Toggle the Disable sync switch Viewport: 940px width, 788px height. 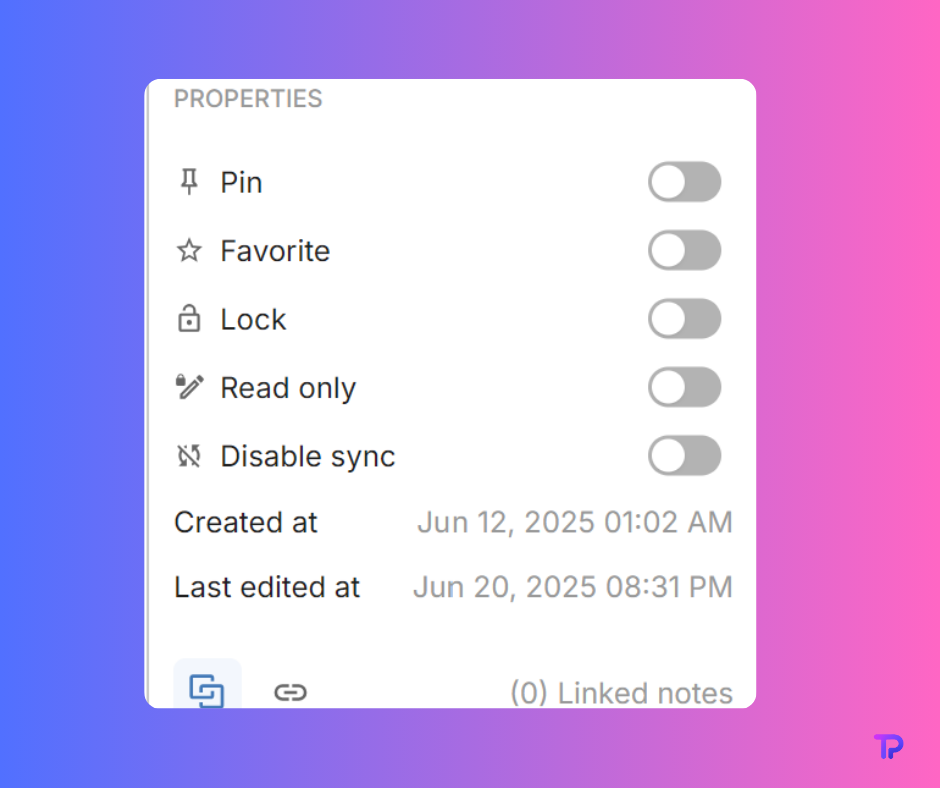(684, 455)
